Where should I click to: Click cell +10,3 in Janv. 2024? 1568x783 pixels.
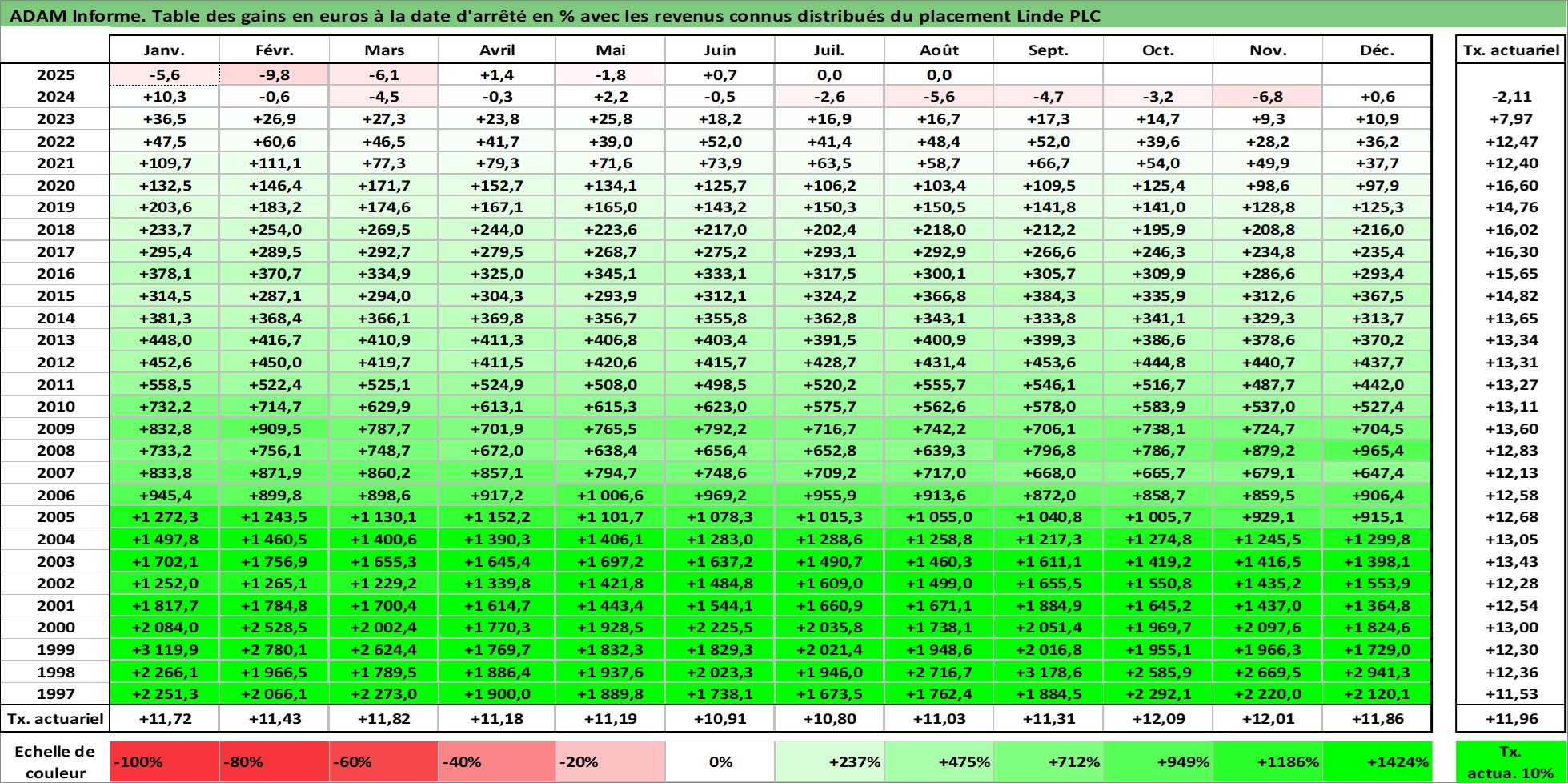164,97
